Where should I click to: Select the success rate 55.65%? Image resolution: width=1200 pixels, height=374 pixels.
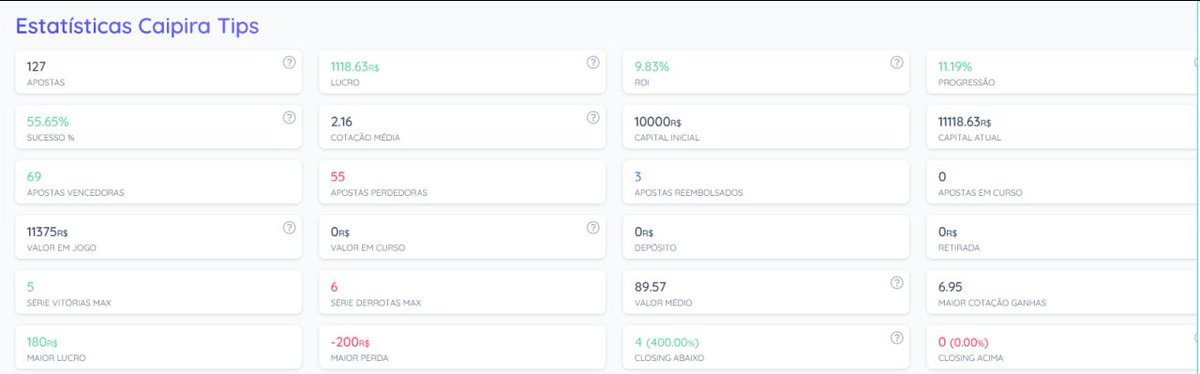[48, 121]
